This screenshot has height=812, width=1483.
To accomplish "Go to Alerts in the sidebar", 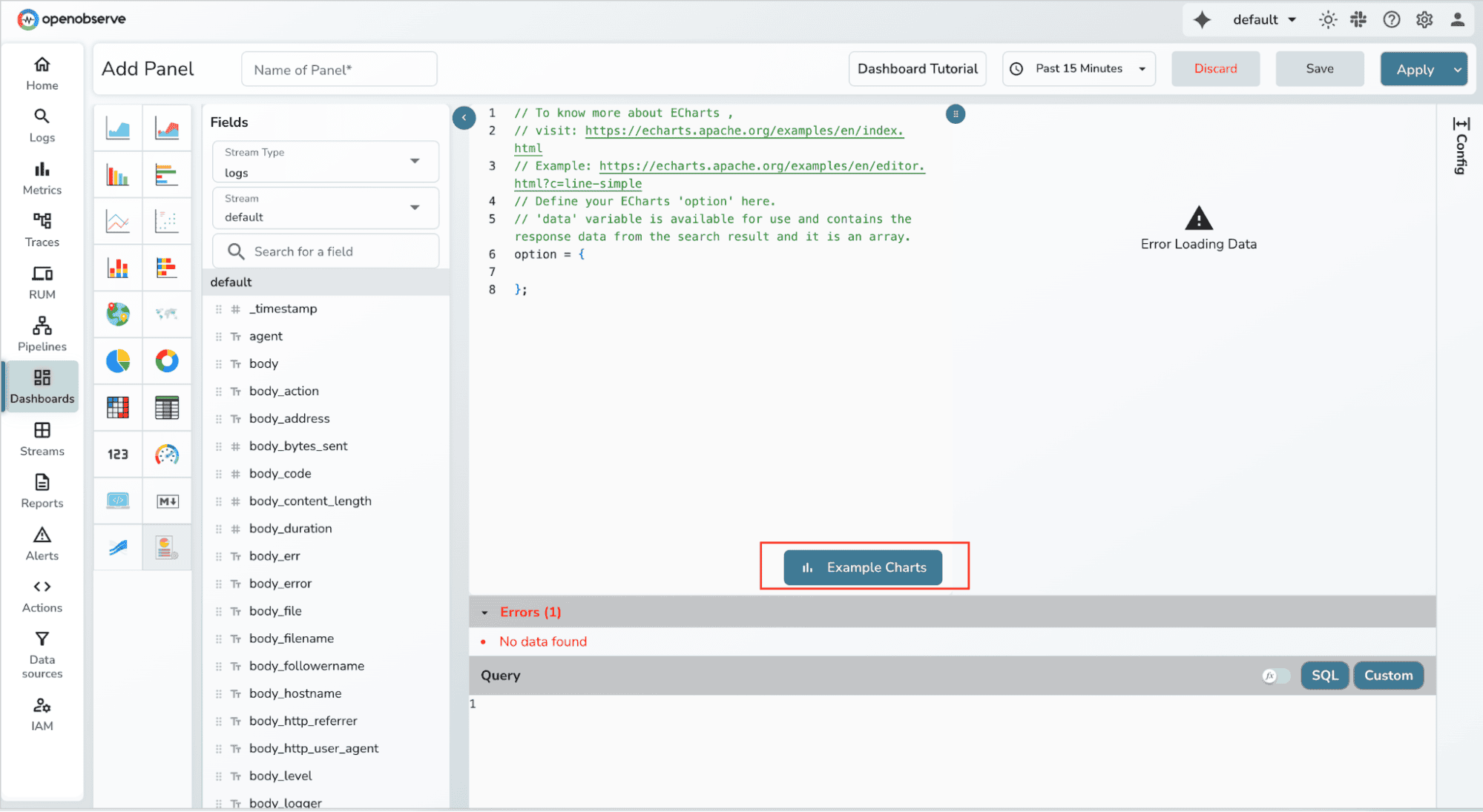I will (x=42, y=544).
